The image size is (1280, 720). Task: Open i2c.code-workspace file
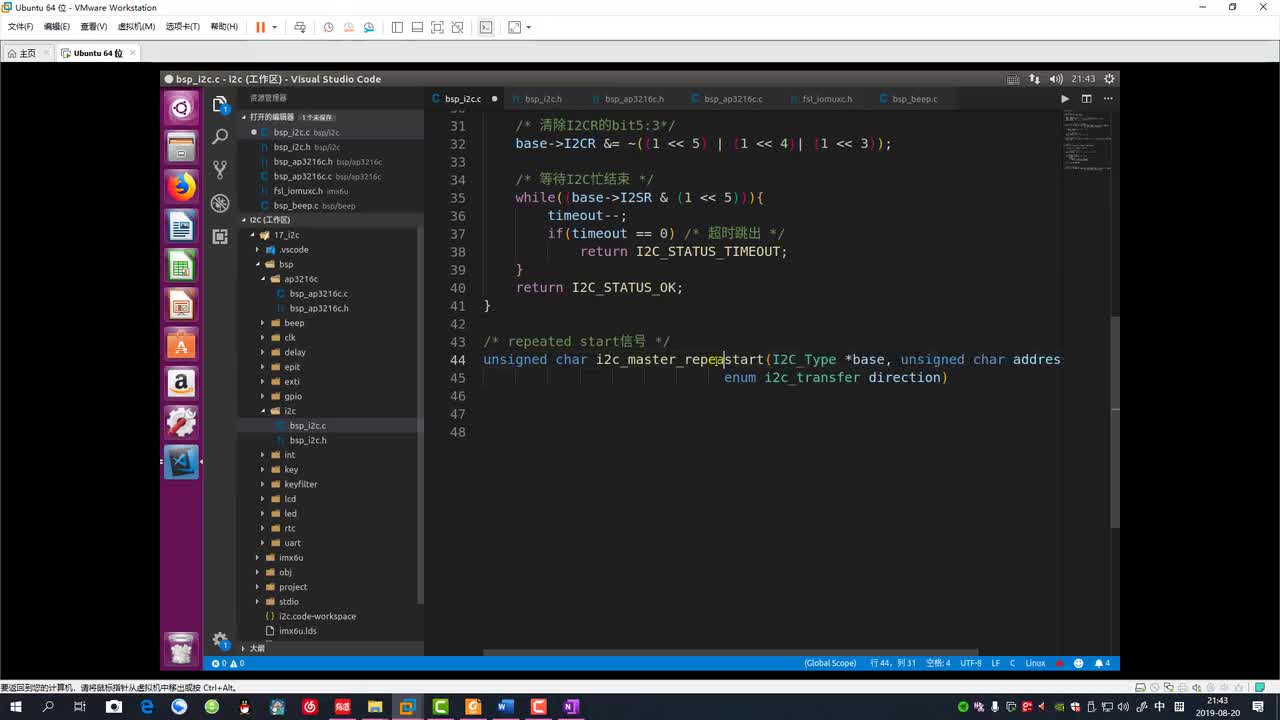317,616
